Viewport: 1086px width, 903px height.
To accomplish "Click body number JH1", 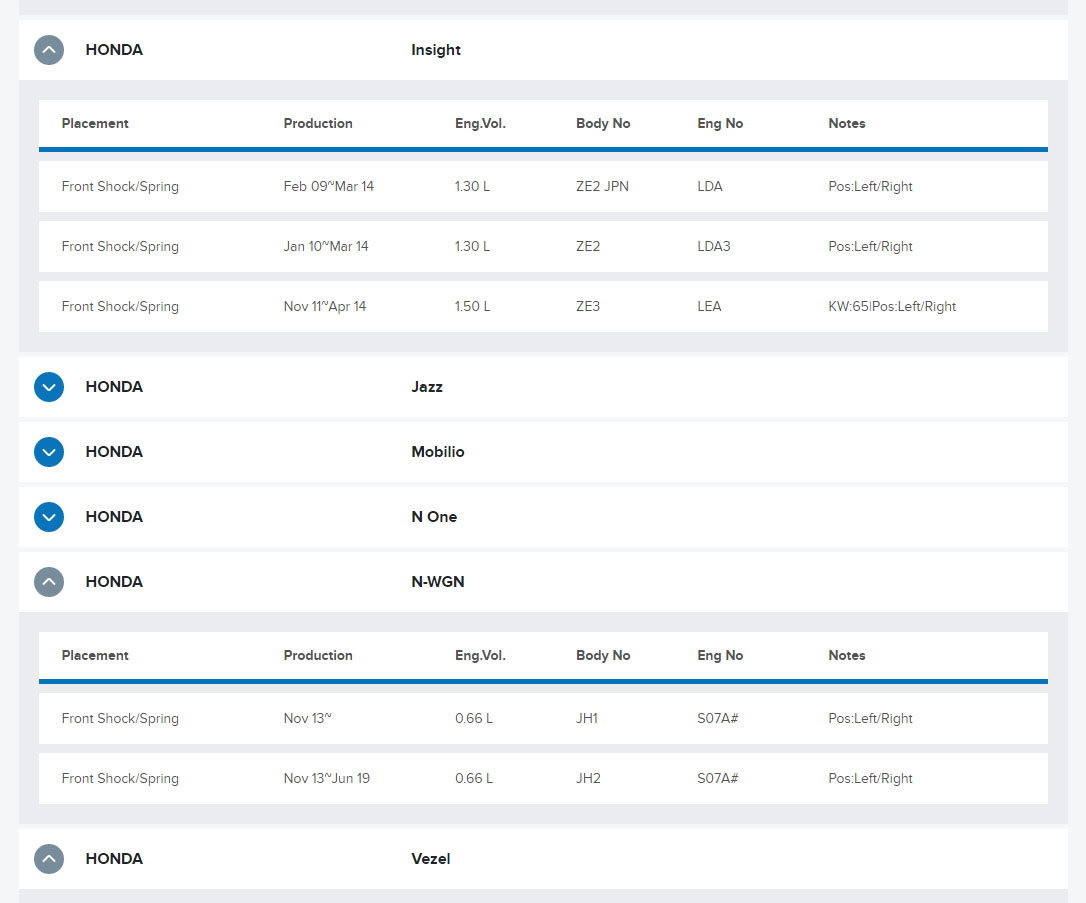I will point(586,719).
